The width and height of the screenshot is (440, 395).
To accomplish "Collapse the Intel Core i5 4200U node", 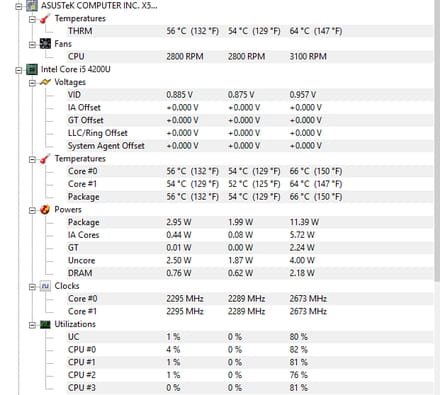I will coord(19,70).
